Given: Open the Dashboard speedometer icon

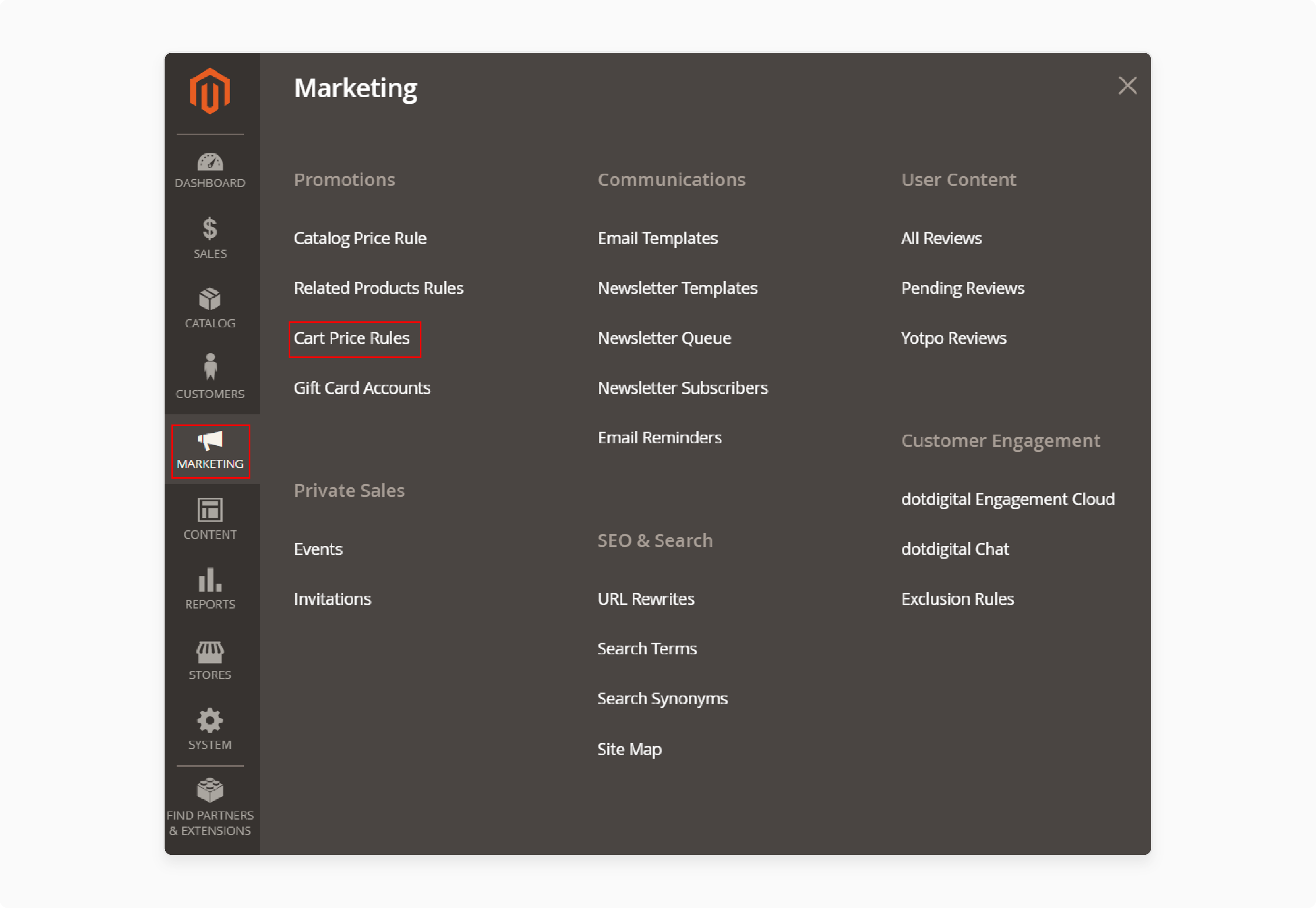Looking at the screenshot, I should (x=209, y=162).
